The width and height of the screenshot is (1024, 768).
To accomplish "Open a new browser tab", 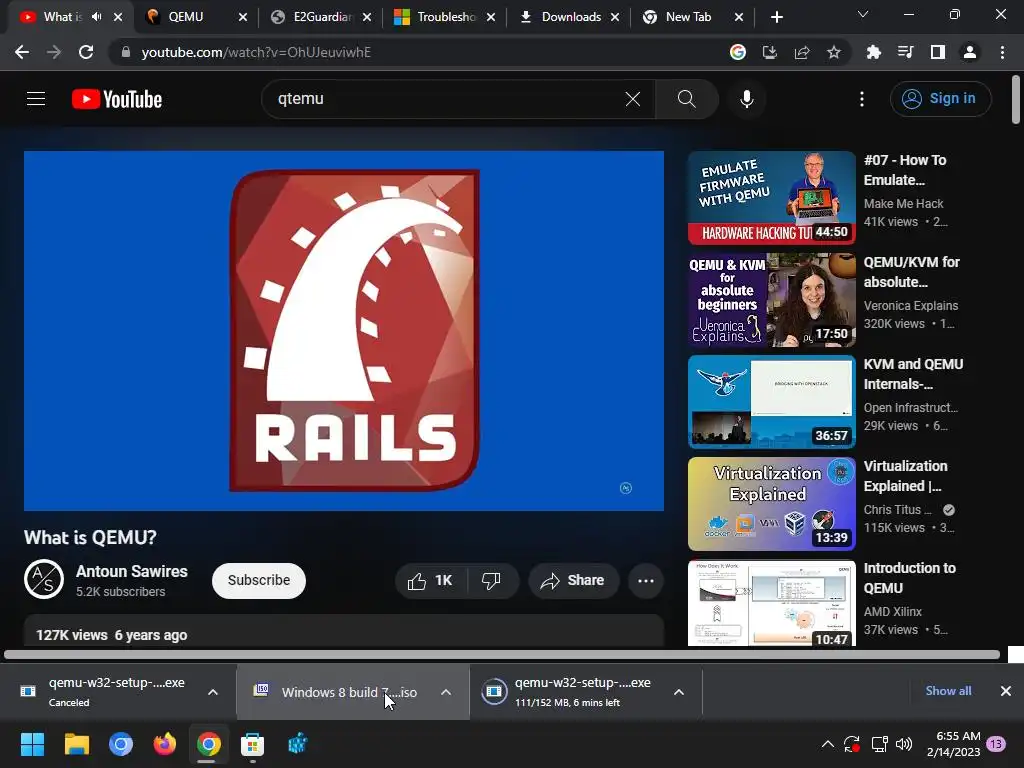I will [776, 18].
